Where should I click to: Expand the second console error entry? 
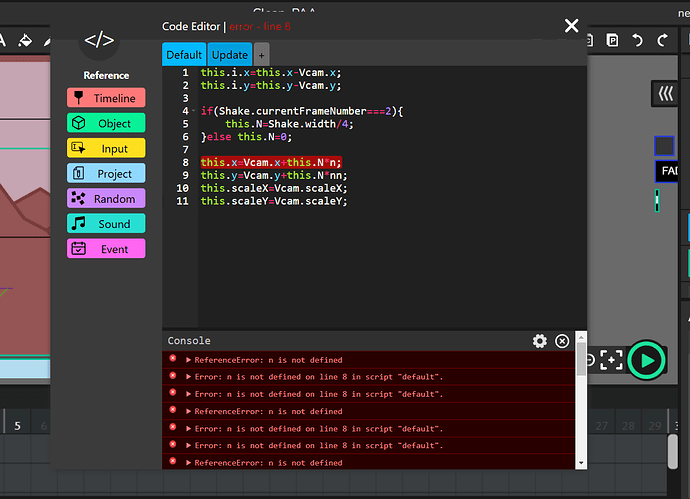tap(188, 377)
